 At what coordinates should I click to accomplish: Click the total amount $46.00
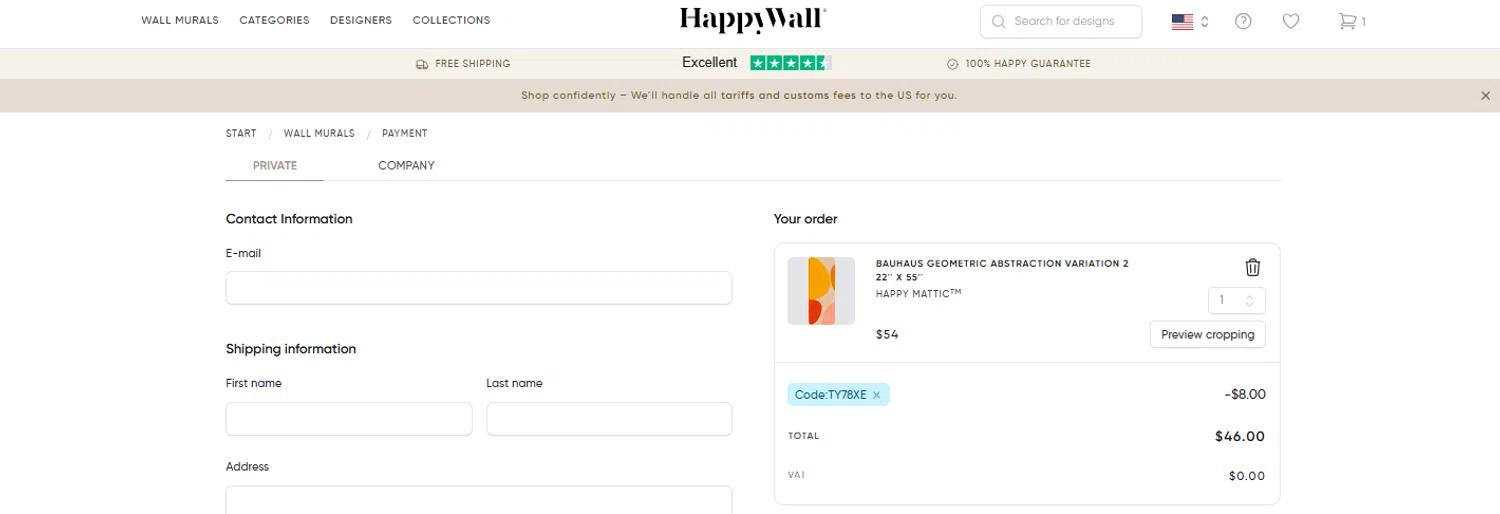pyautogui.click(x=1240, y=436)
